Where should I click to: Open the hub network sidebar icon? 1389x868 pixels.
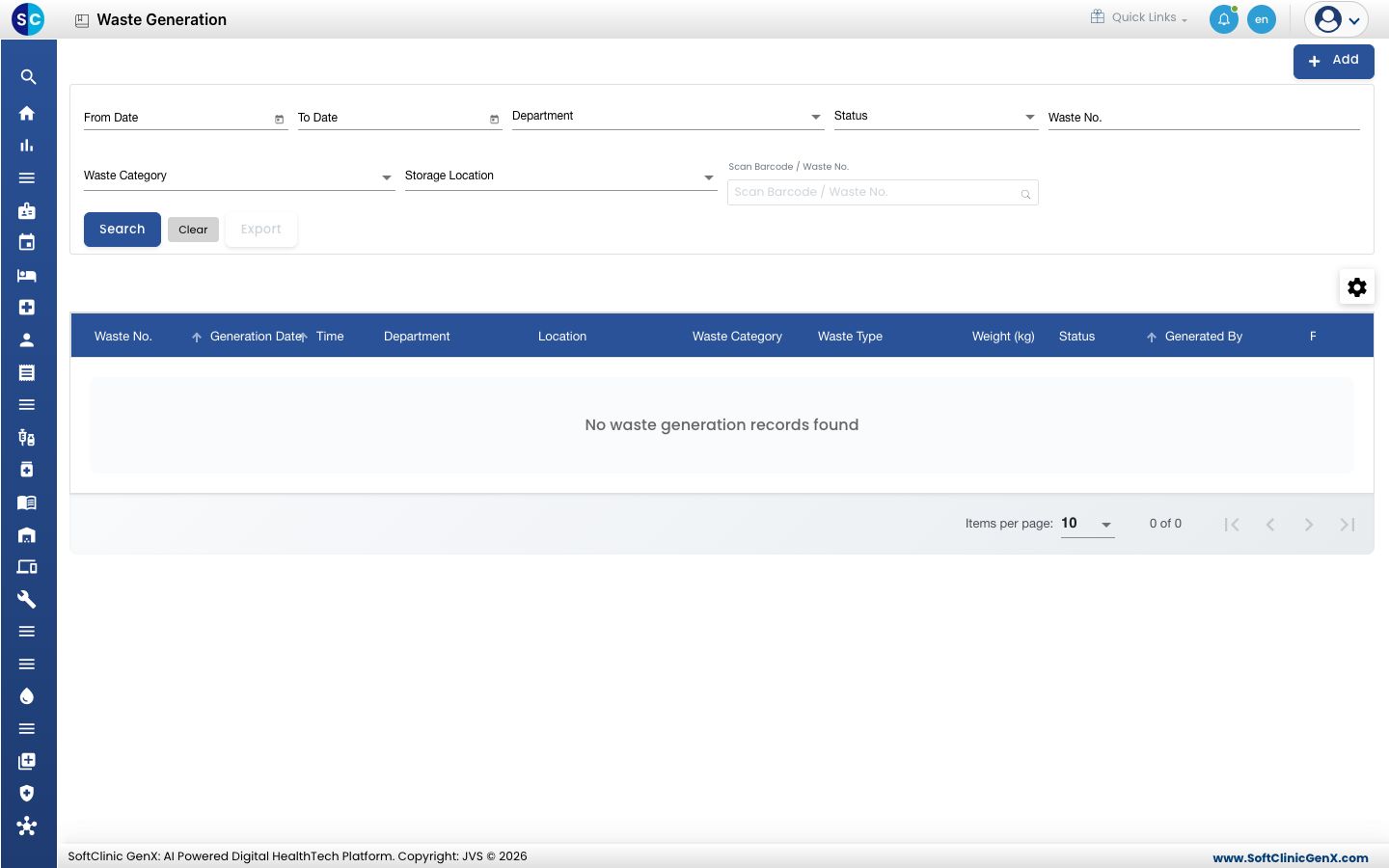(27, 827)
